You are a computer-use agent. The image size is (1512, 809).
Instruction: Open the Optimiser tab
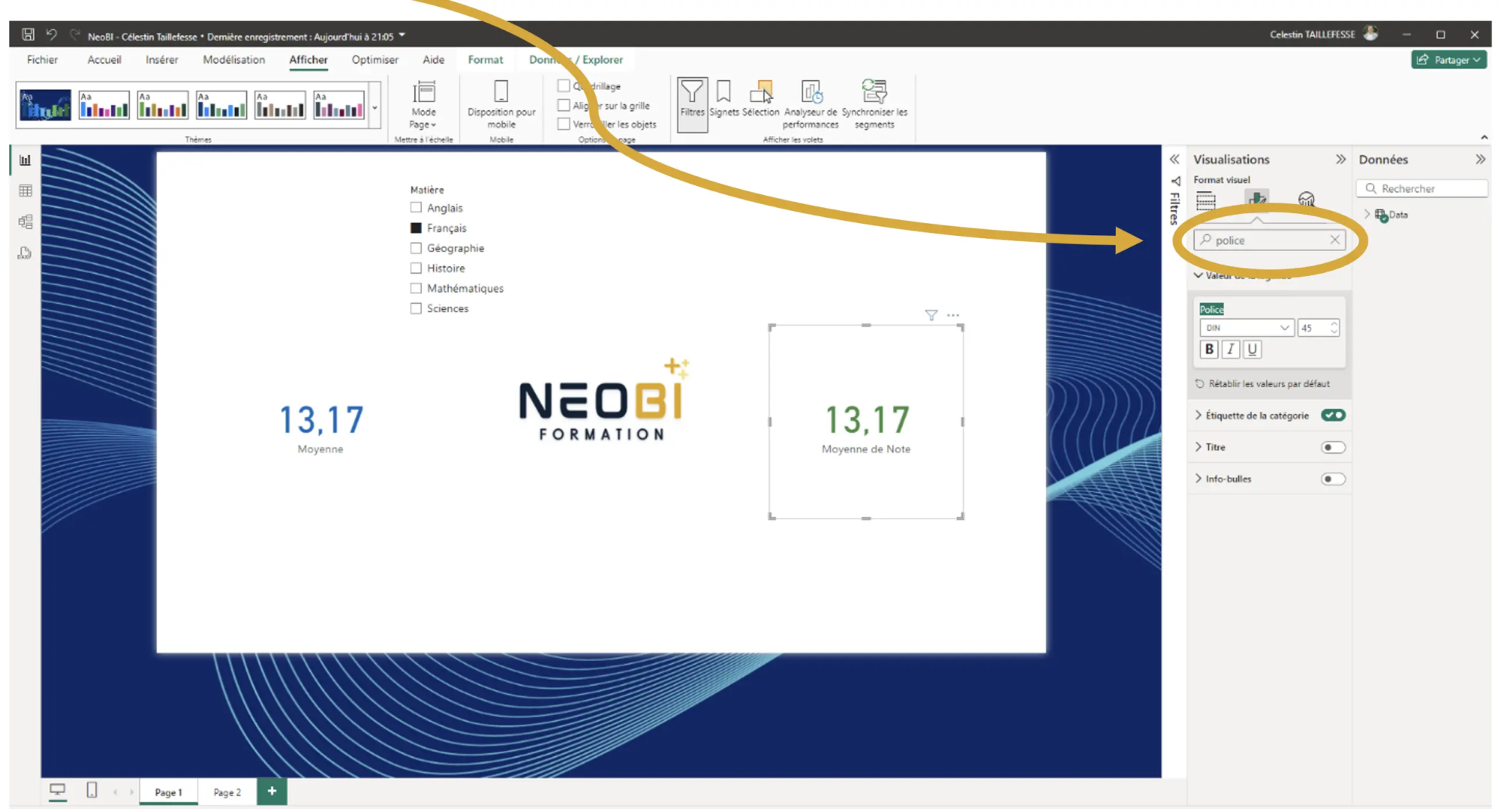[375, 60]
